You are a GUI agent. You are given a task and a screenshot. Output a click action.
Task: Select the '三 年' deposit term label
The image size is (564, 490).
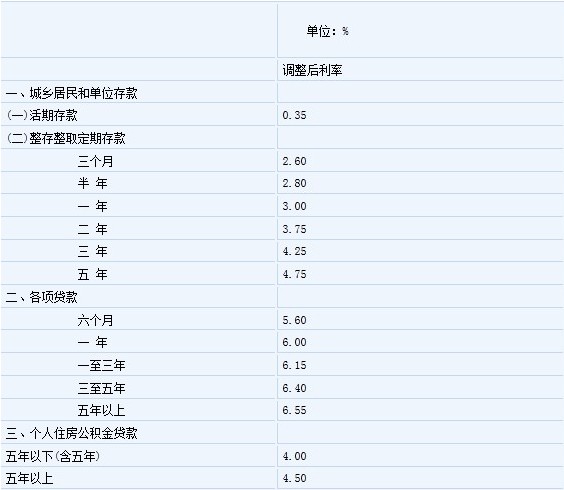pyautogui.click(x=92, y=251)
